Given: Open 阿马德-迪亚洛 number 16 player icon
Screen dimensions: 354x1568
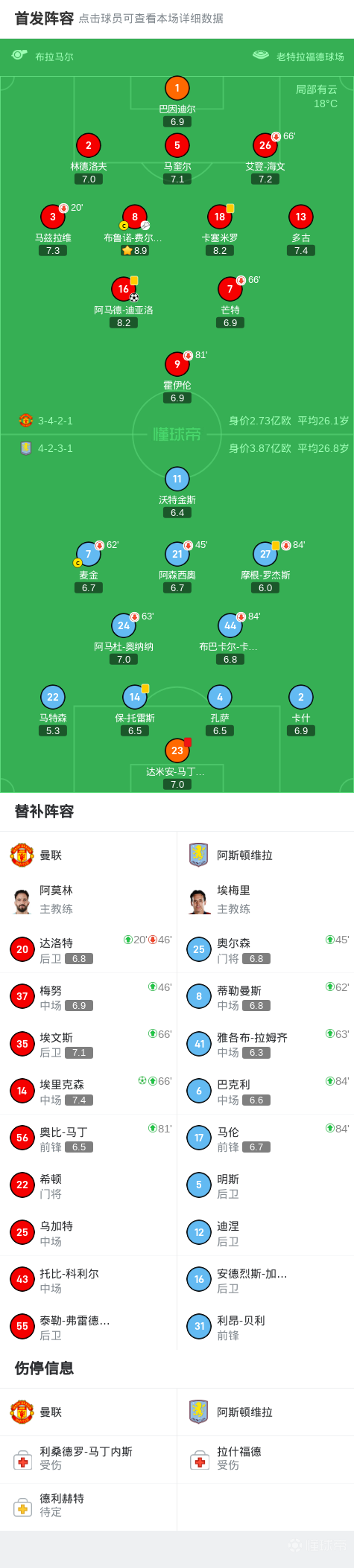Looking at the screenshot, I should (x=124, y=289).
